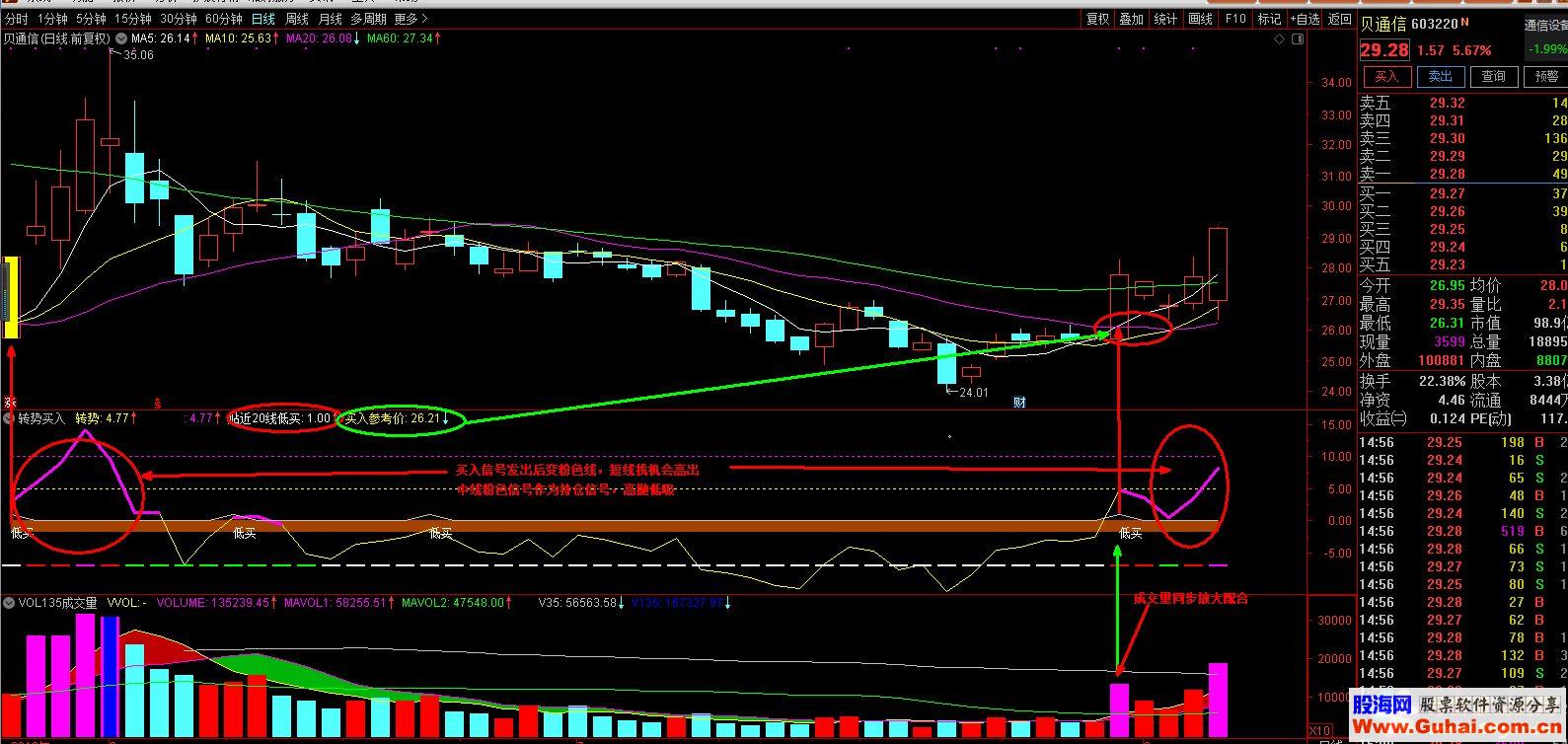This screenshot has width=1568, height=744.
Task: Click the 财 finance marker on the chart
Action: click(x=1020, y=402)
